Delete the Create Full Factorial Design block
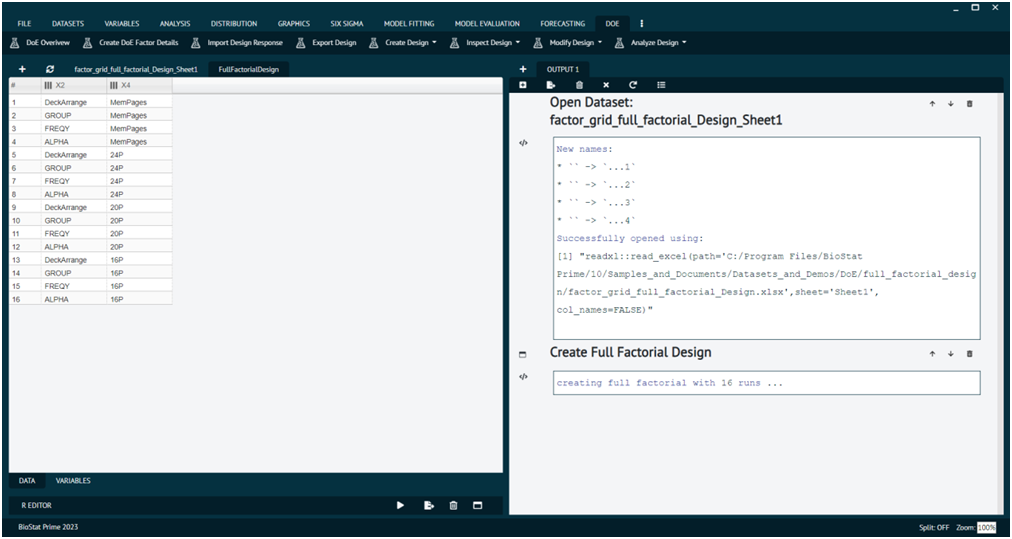Screen dimensions: 1012x539 click(x=969, y=354)
